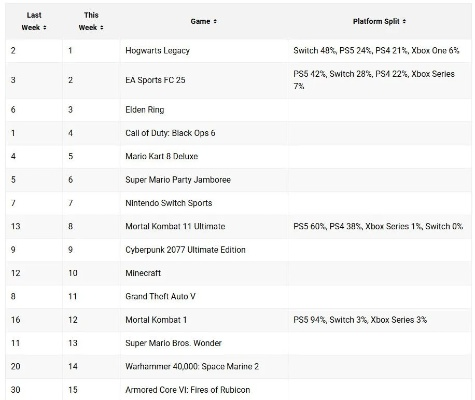Click Armored Core VI: Fires of Rubicon
475x400 pixels.
187,390
